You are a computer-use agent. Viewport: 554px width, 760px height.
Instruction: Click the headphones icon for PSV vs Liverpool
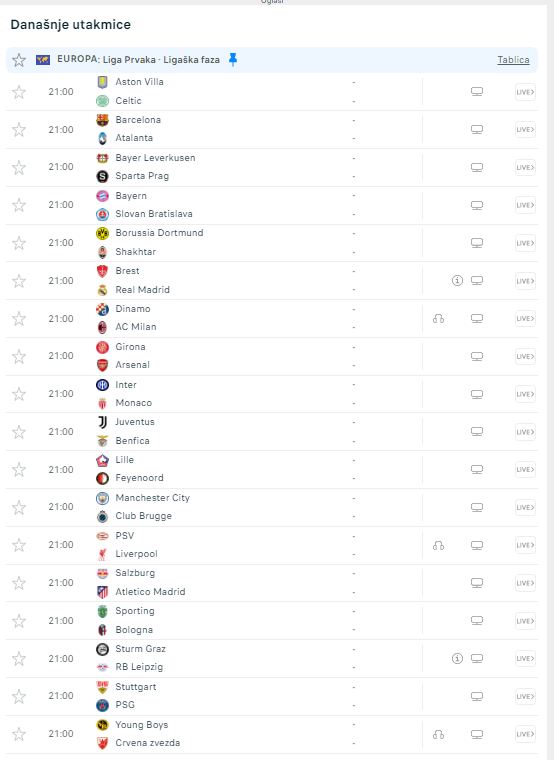[438, 545]
